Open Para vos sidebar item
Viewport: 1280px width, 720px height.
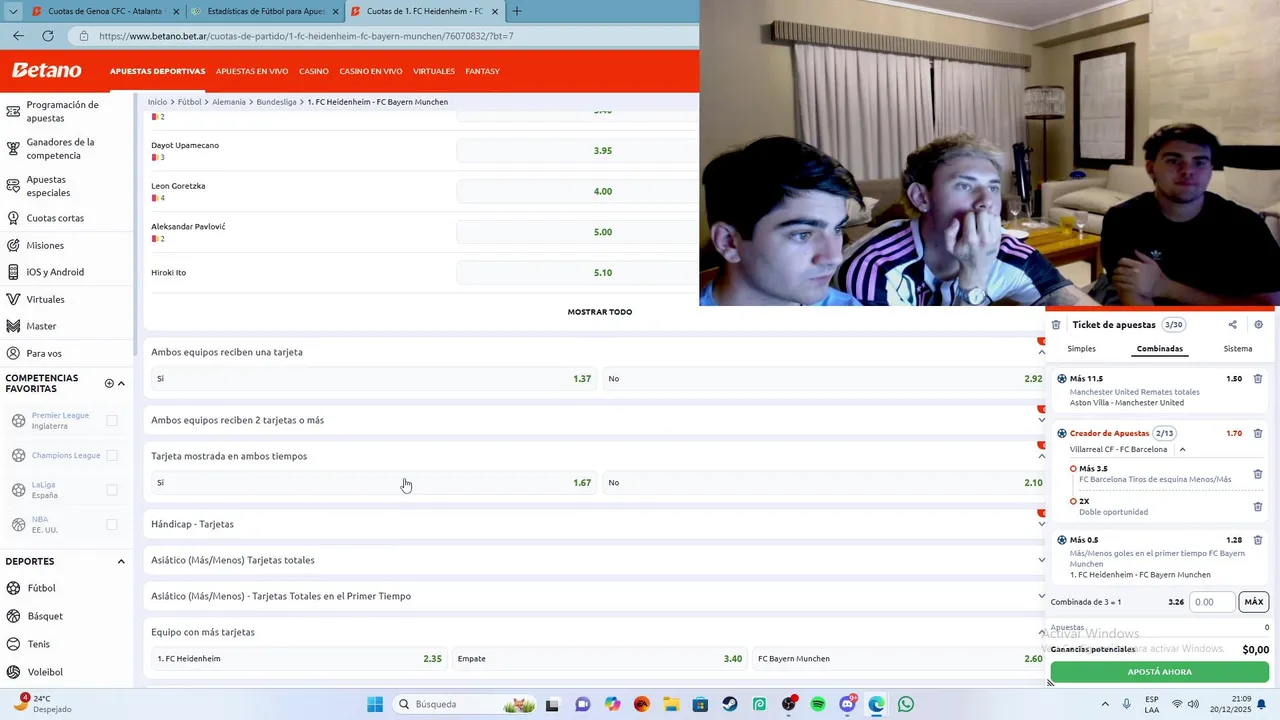tap(66, 353)
